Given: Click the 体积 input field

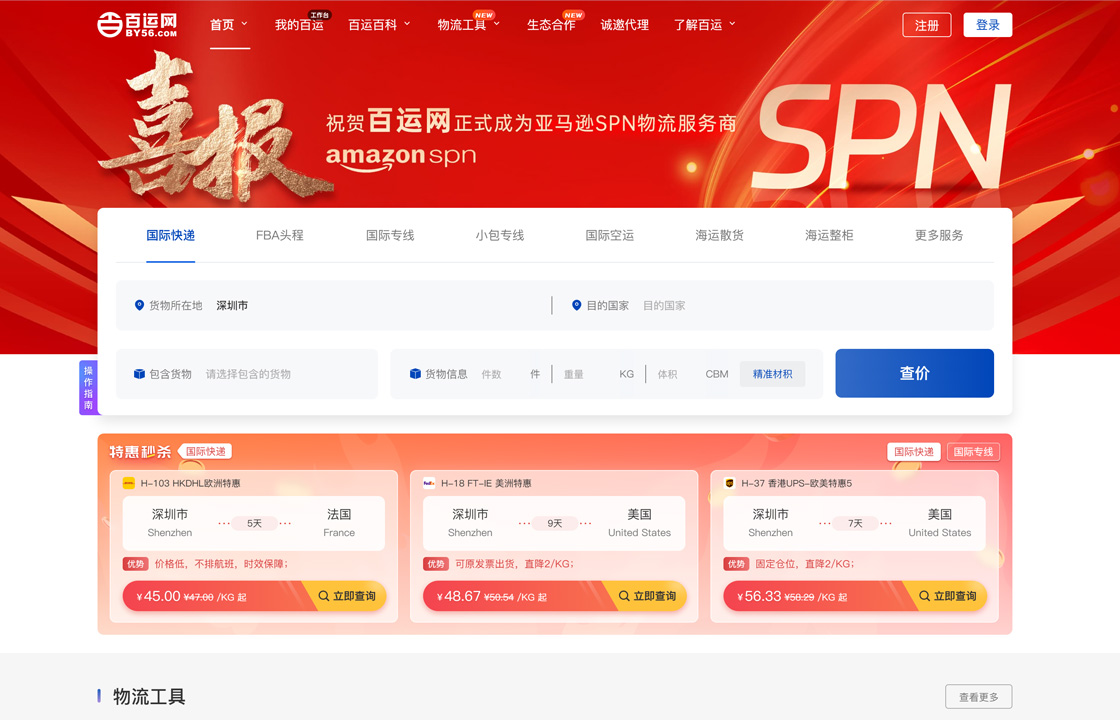Looking at the screenshot, I should [x=677, y=374].
